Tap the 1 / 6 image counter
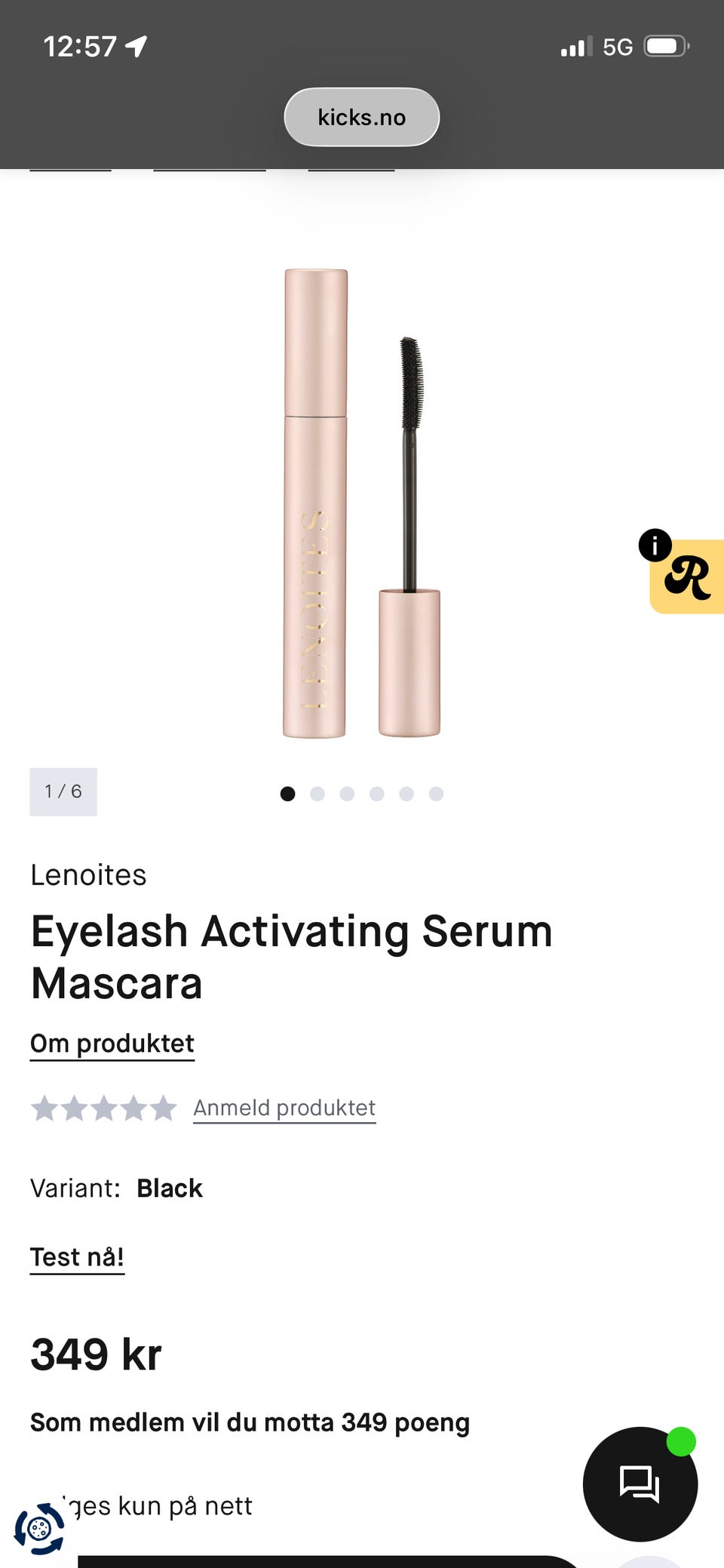The height and width of the screenshot is (1568, 724). 63,792
